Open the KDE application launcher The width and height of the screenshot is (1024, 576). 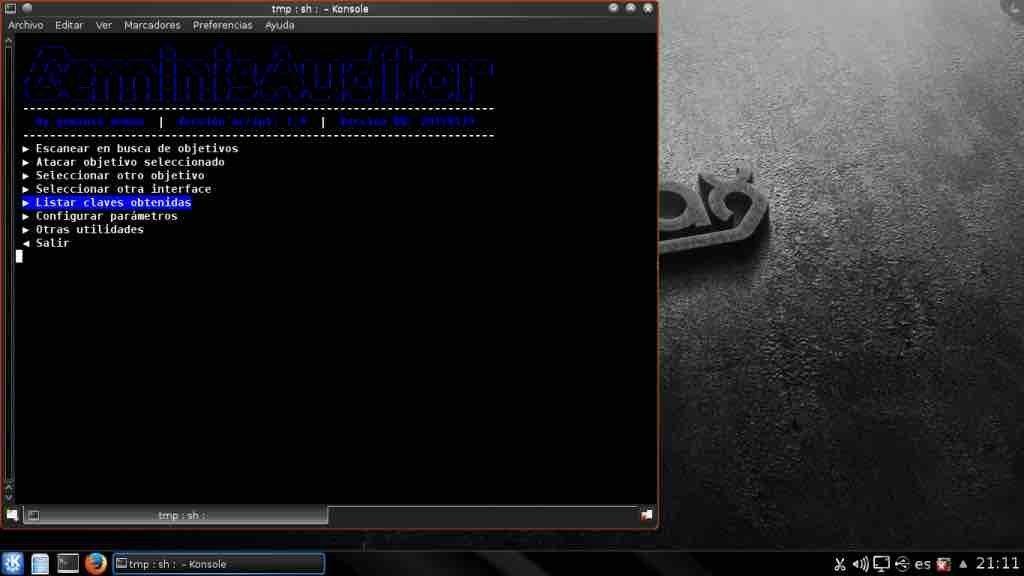[x=12, y=563]
